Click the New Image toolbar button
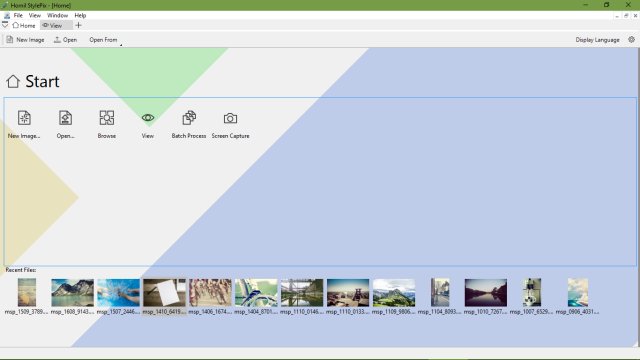The width and height of the screenshot is (640, 360). point(25,40)
